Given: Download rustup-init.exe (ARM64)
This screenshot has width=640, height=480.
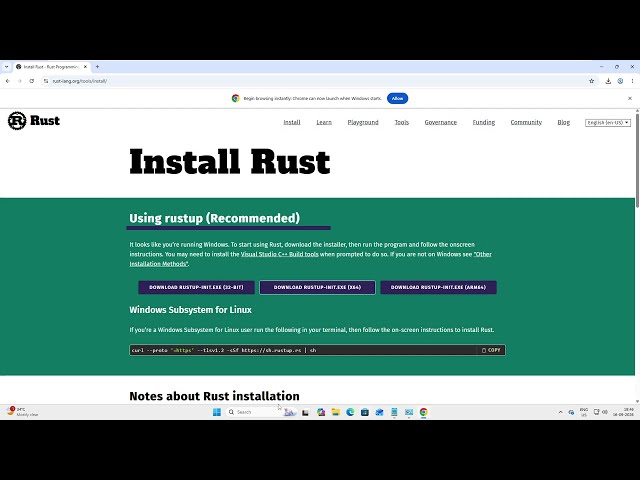Looking at the screenshot, I should pos(438,287).
